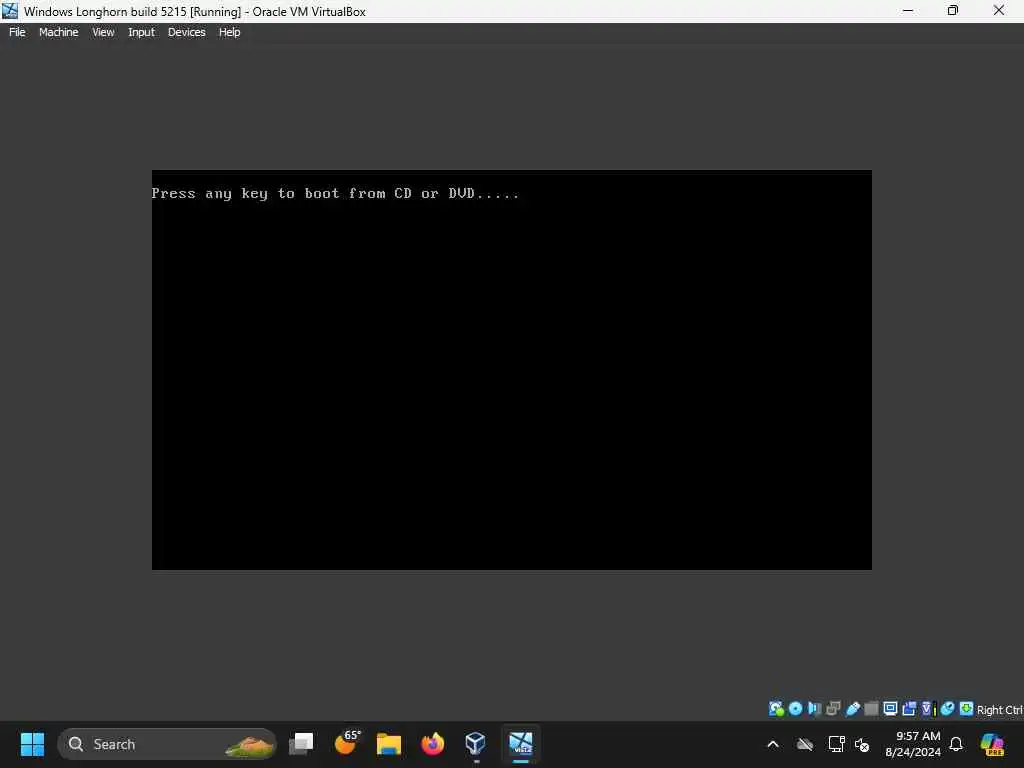Open the Machine menu

coord(58,32)
